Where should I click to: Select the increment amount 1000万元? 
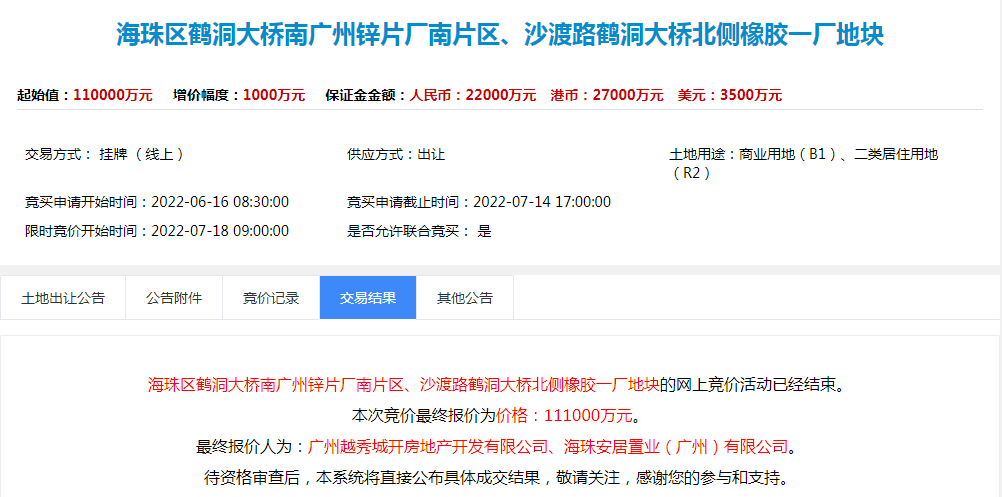(x=274, y=96)
